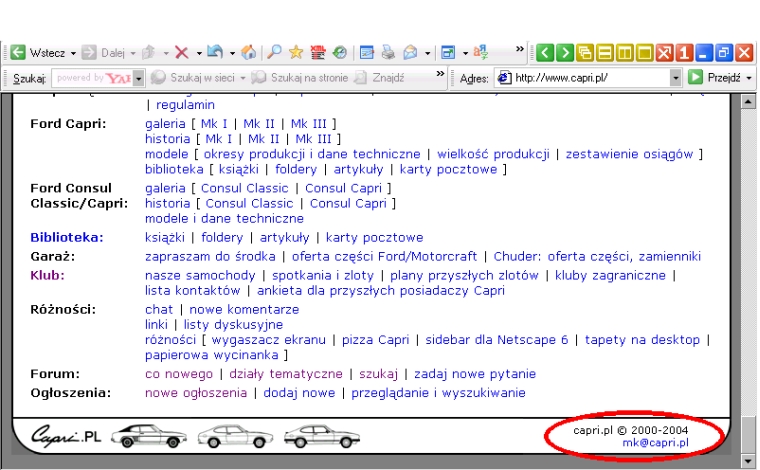
Task: Open favorites with the star icon
Action: tap(296, 52)
